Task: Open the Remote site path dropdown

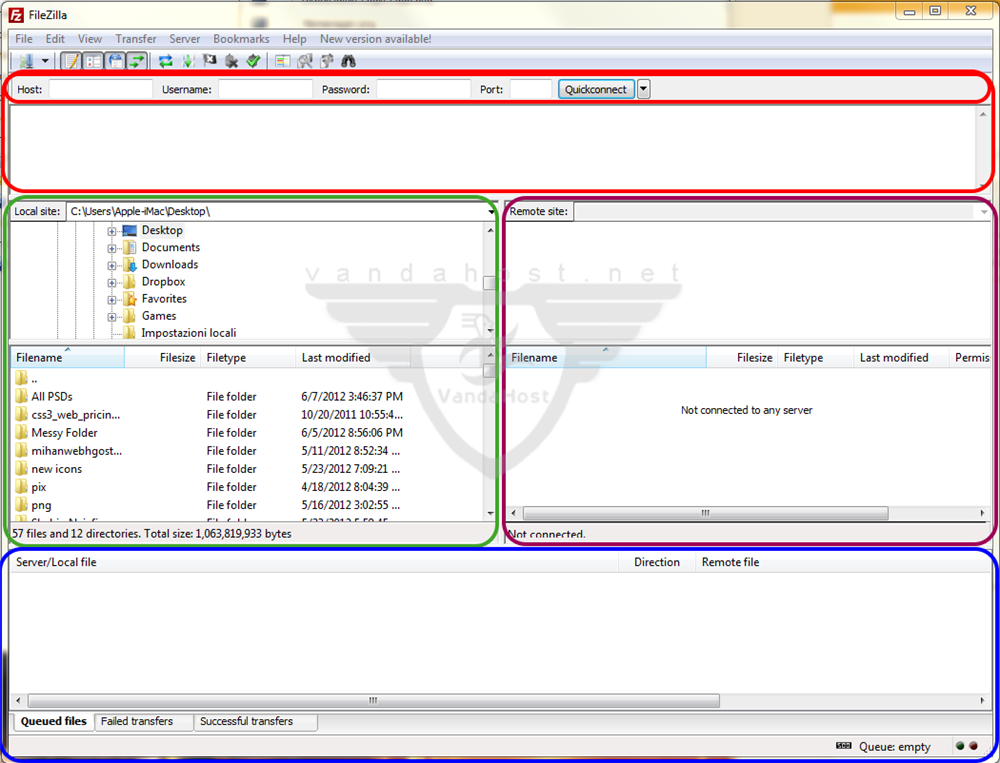Action: pos(984,212)
